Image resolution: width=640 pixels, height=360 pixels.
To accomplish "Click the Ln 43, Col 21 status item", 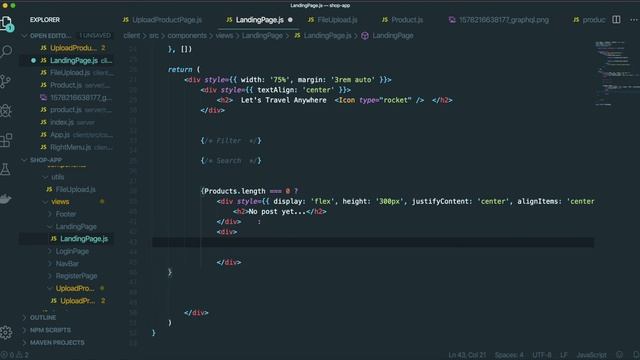I will tap(467, 355).
